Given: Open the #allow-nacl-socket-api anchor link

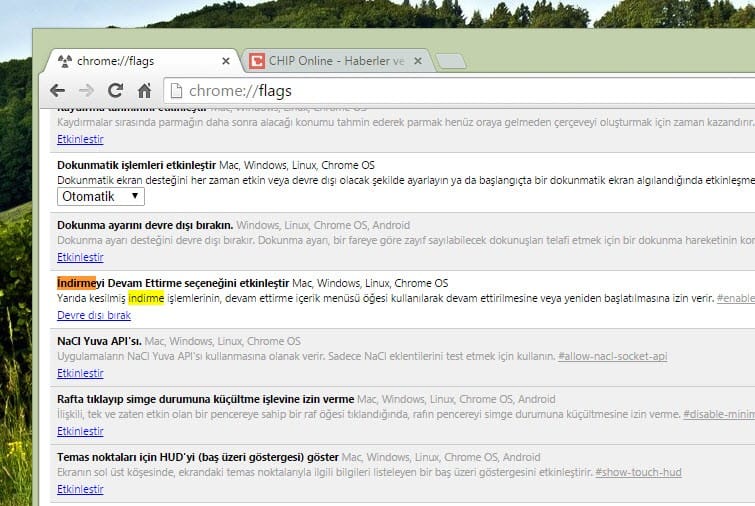Looking at the screenshot, I should [612, 357].
